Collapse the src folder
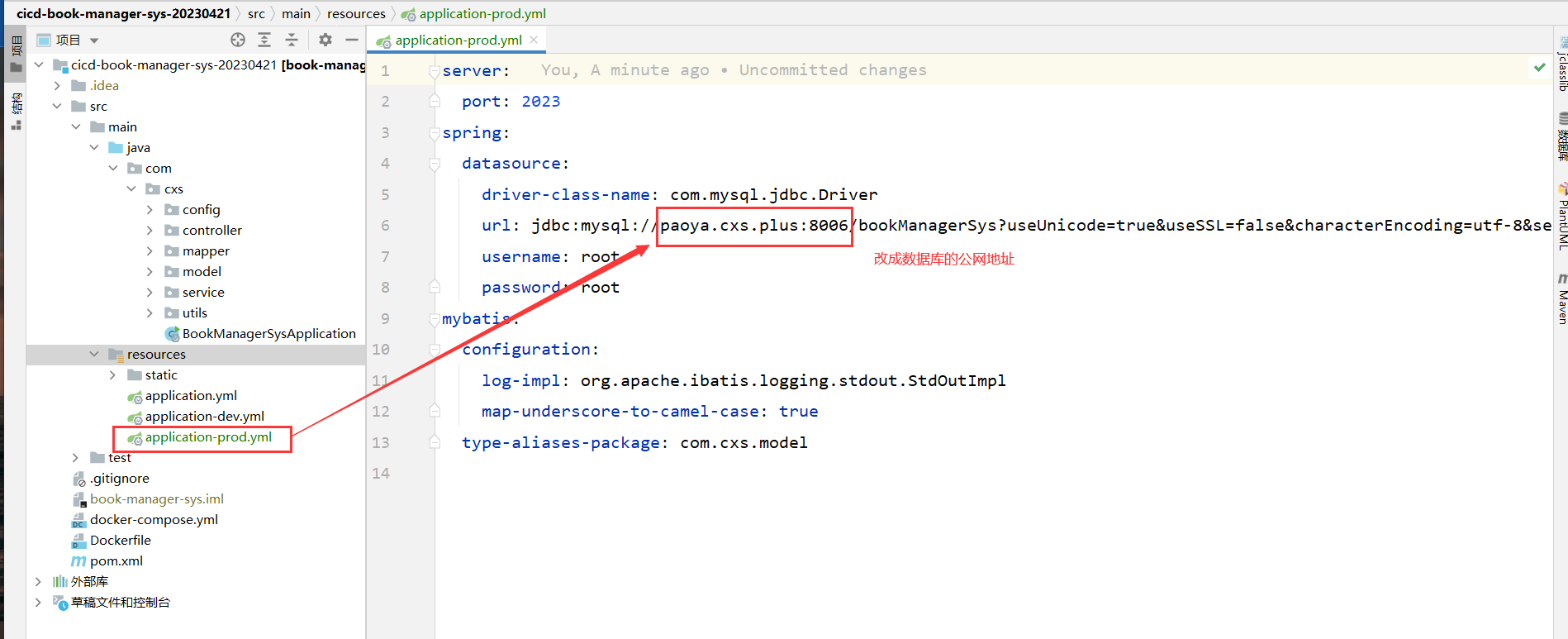Image resolution: width=1568 pixels, height=639 pixels. coord(57,106)
